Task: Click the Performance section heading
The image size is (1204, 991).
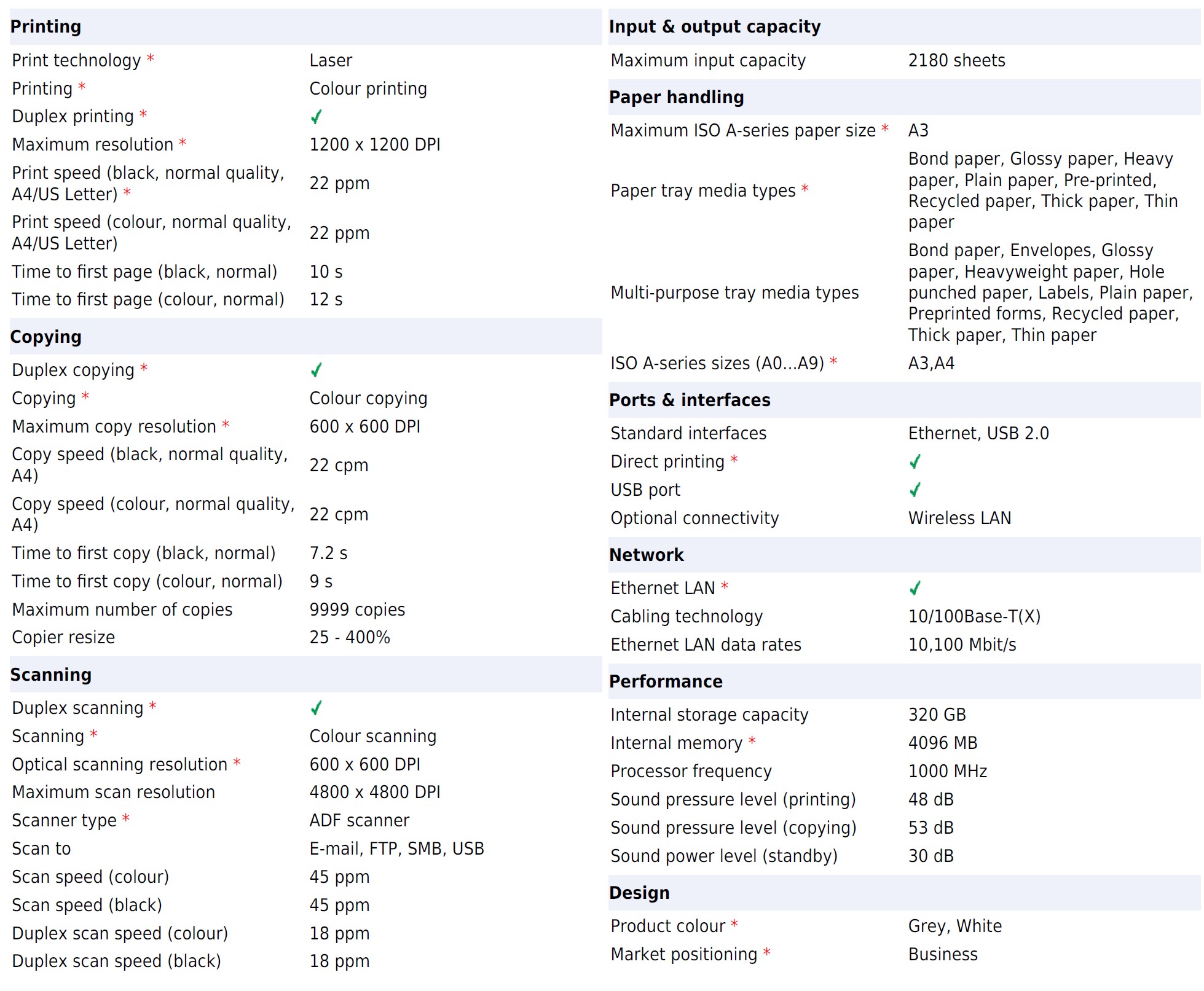Action: [666, 681]
